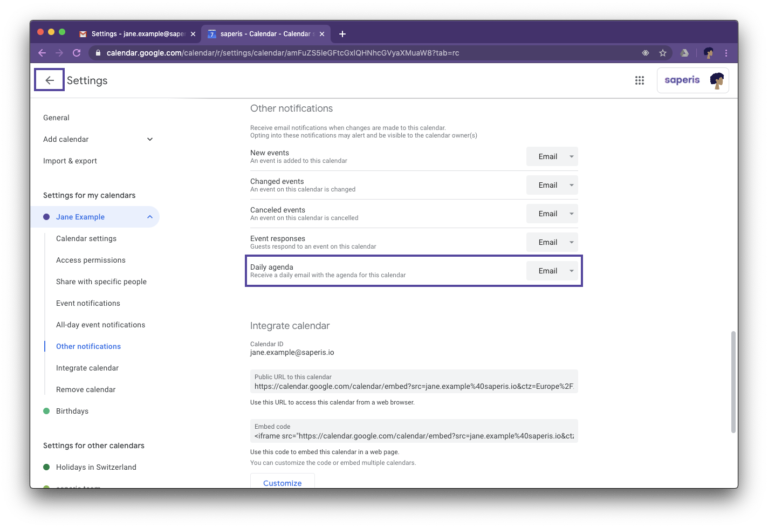The height and width of the screenshot is (528, 768).
Task: Open the New events notification dropdown
Action: 552,157
